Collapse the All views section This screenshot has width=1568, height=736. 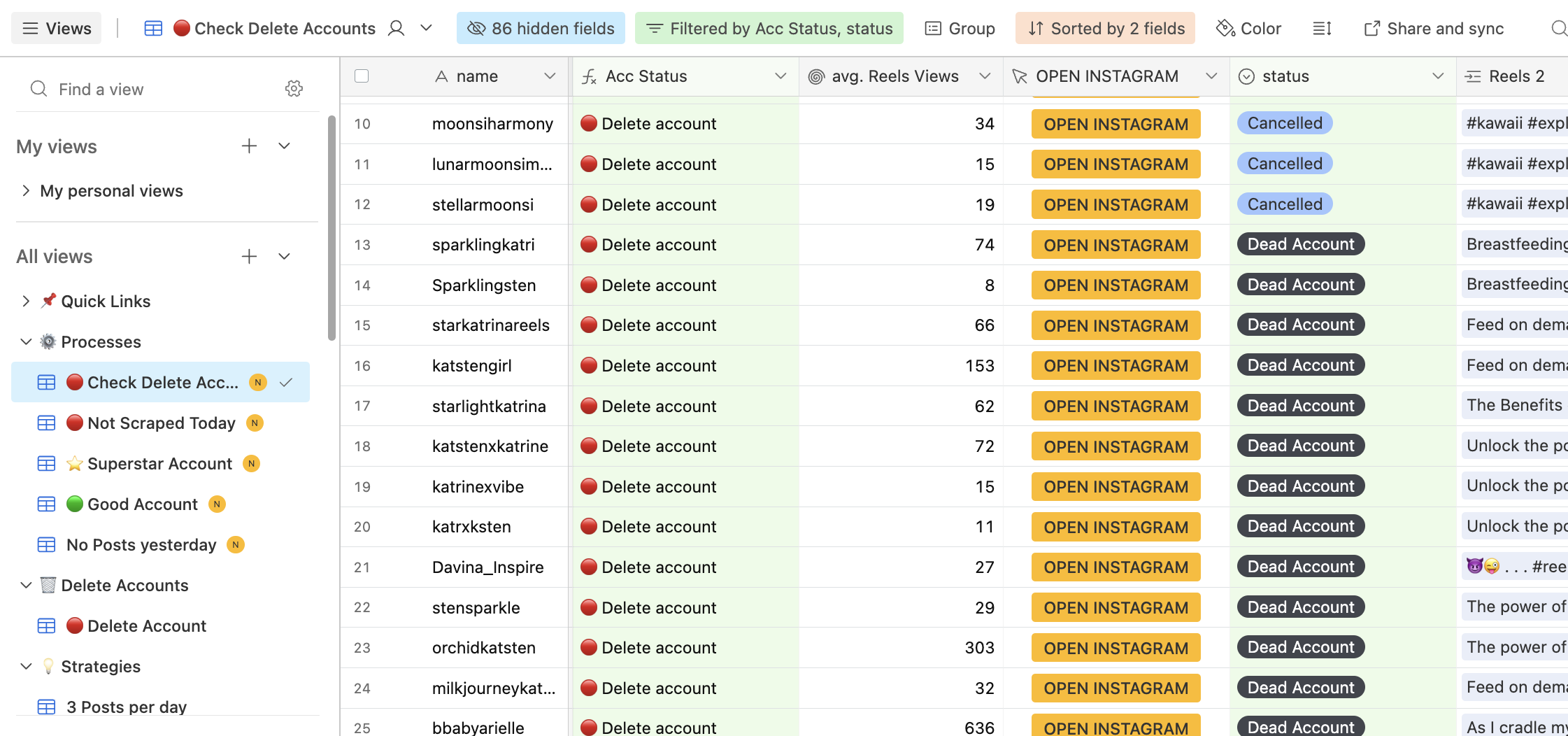click(x=284, y=256)
